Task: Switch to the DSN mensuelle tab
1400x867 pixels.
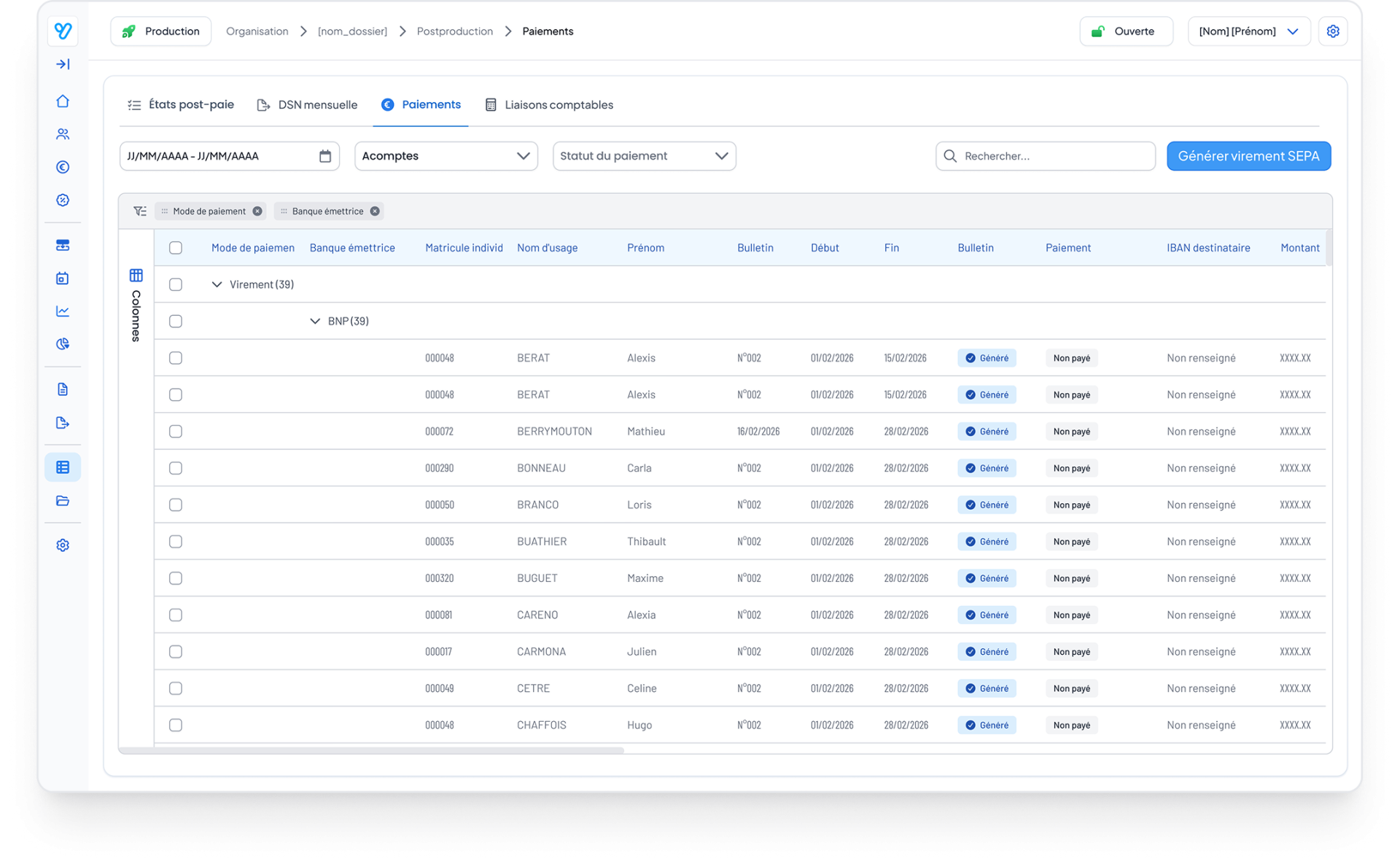Action: [307, 105]
